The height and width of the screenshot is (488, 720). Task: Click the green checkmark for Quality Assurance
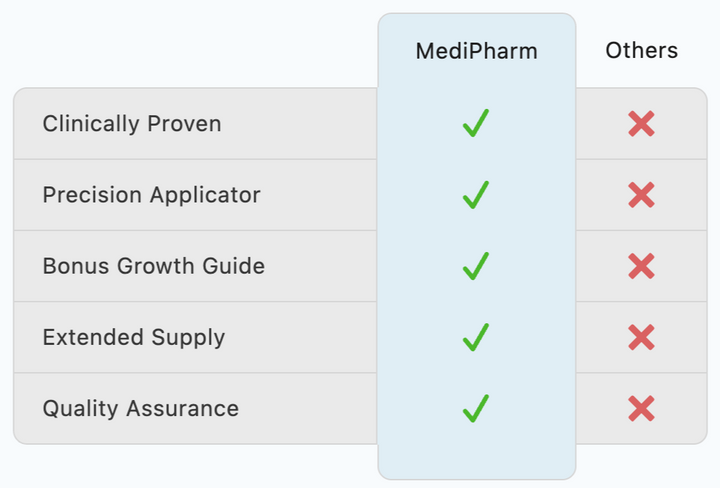tap(476, 408)
